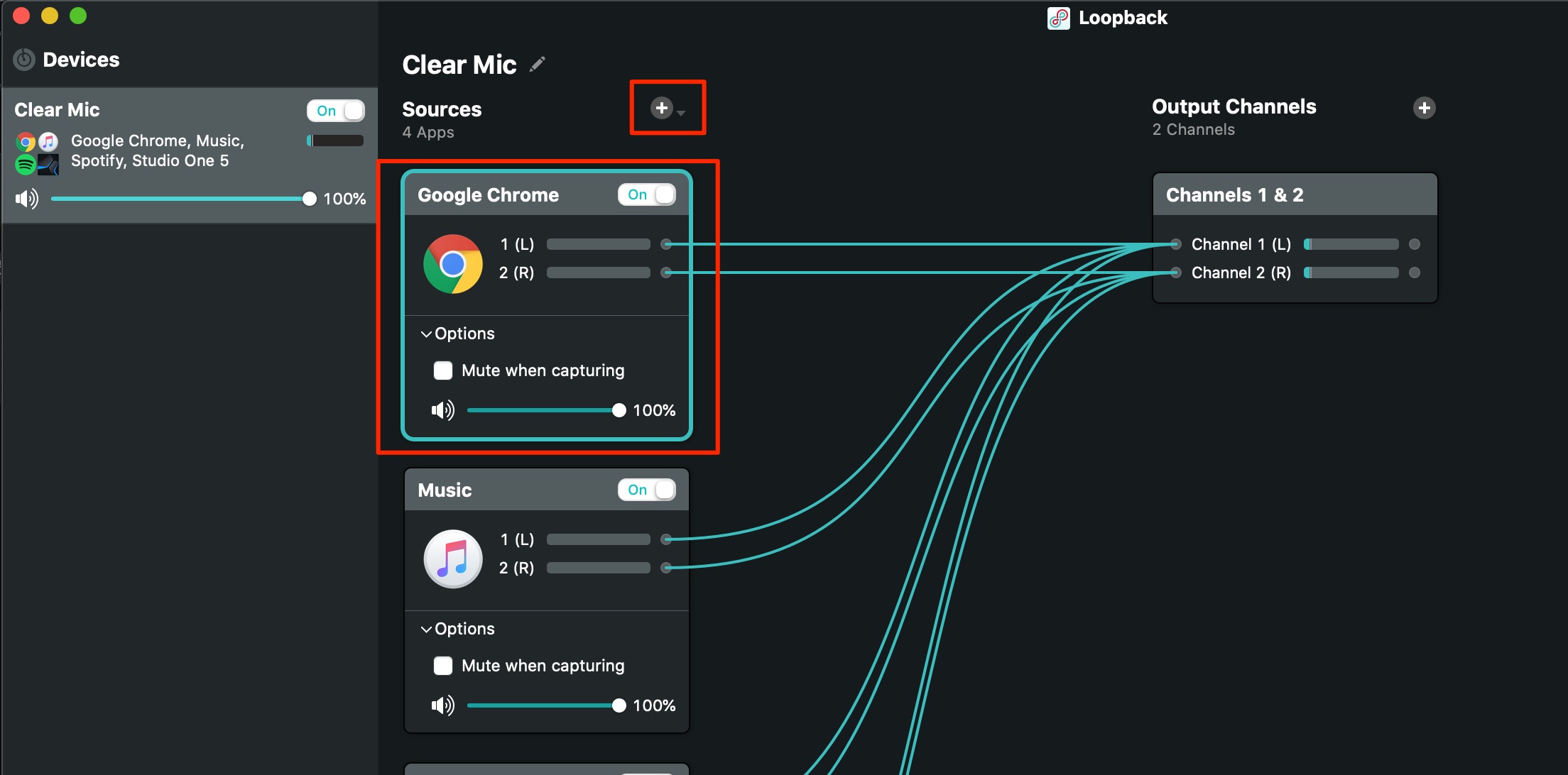Click the Clear Mic device volume speaker

27,199
